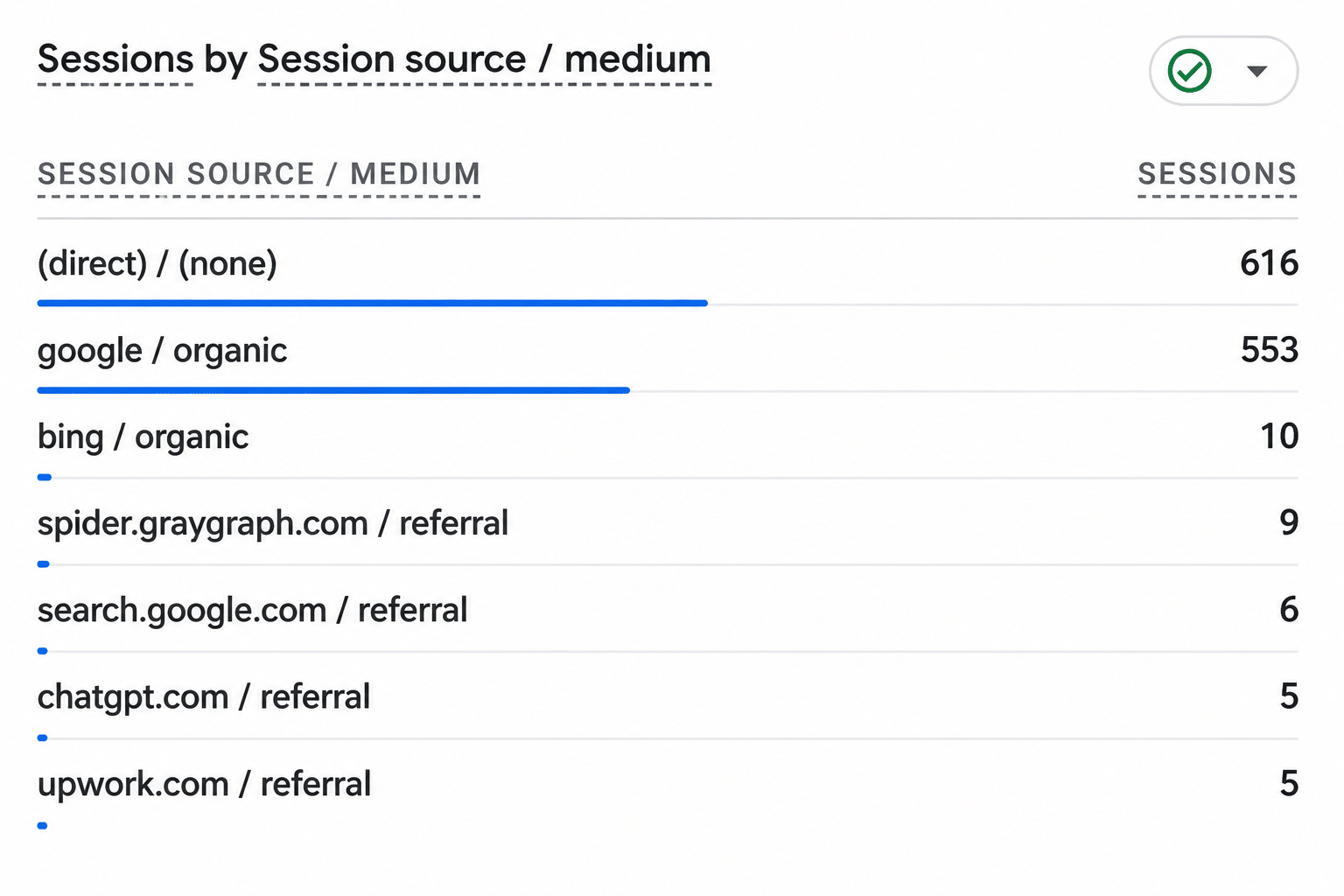Click the blue bar for google / organic
Screen dimensions: 1344x896
(x=333, y=390)
